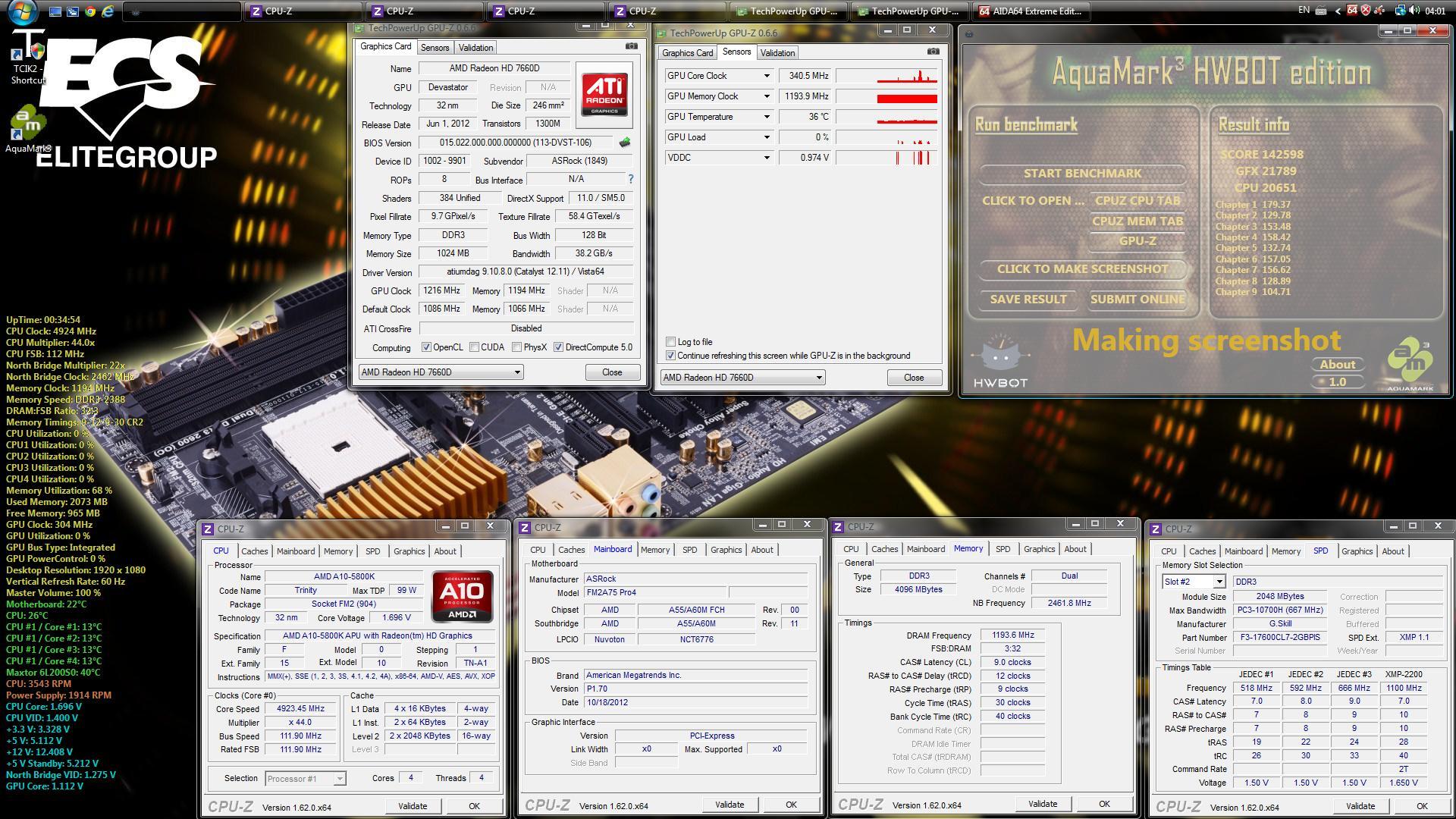Click the GPU Core Clock sensor graph
Screen dimensions: 1456x819
[x=886, y=76]
